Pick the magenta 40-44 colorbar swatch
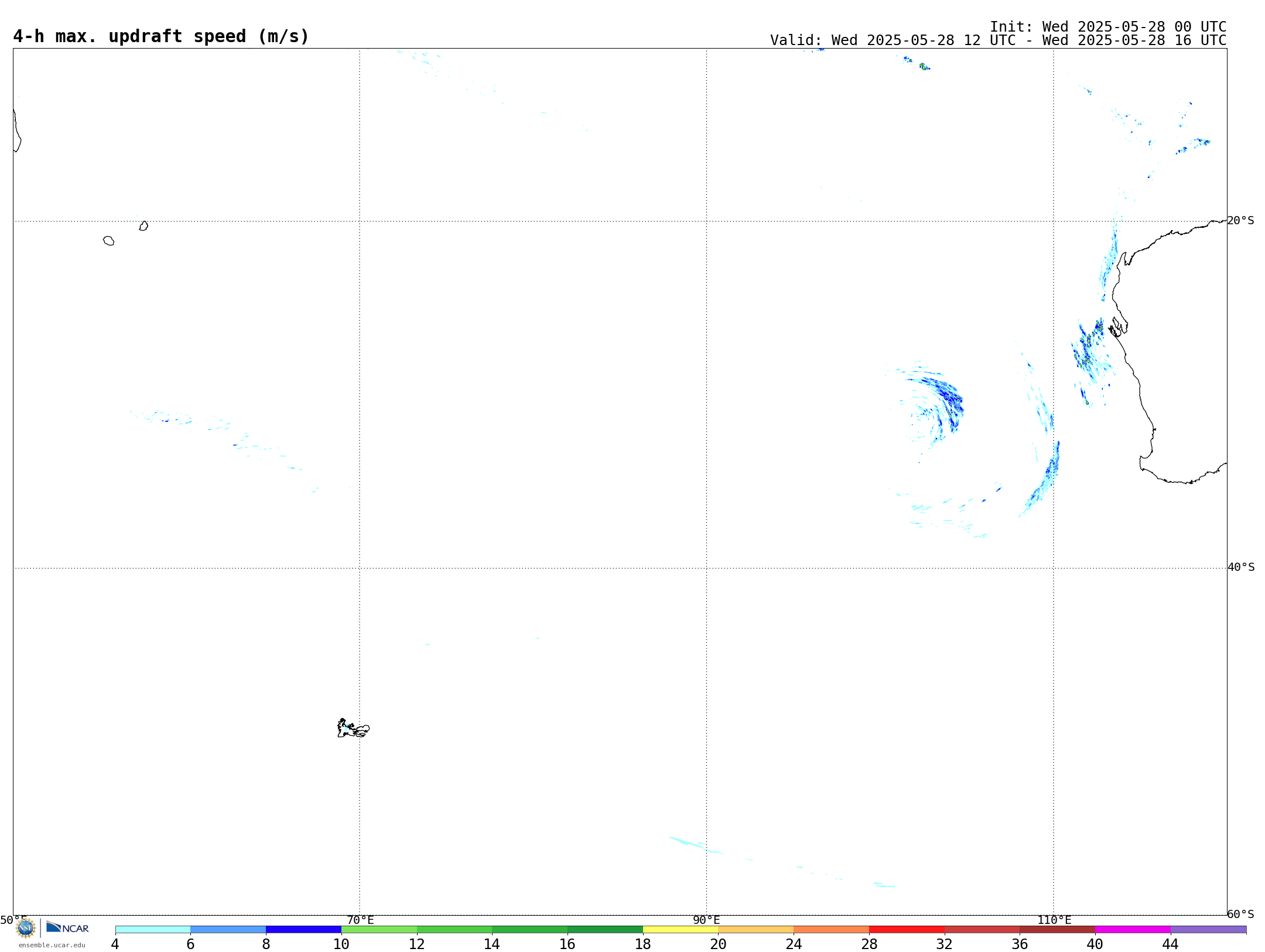Screen dimensions: 1265x952 pyautogui.click(x=1133, y=930)
